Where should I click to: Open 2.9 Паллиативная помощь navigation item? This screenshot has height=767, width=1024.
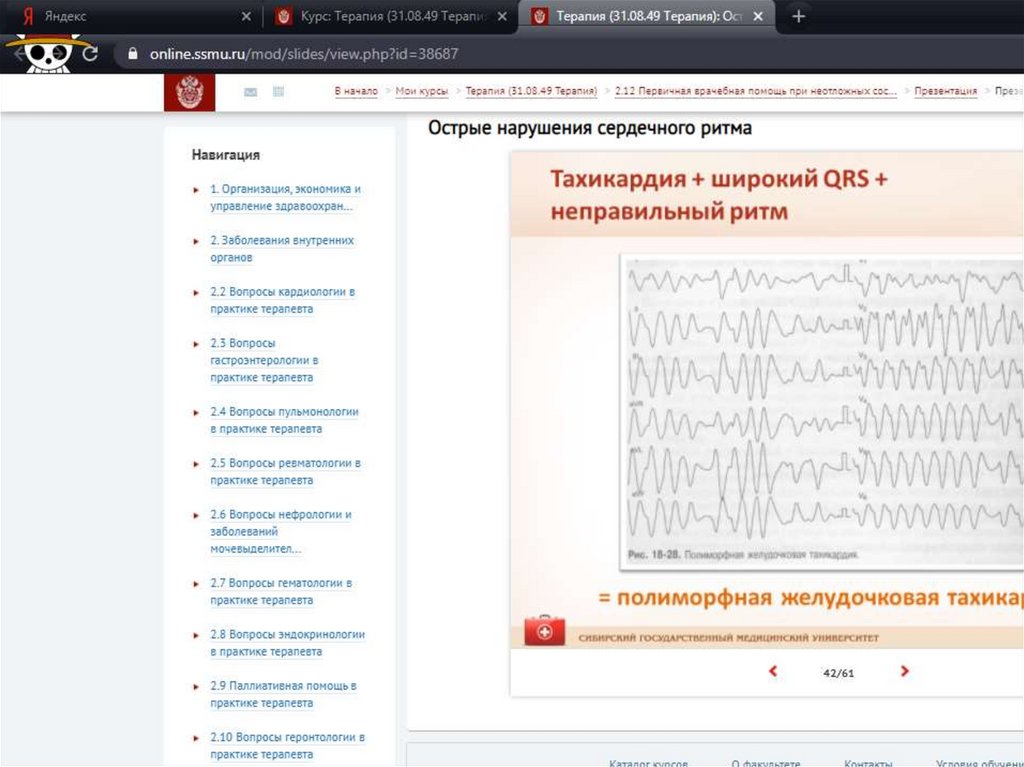point(283,694)
